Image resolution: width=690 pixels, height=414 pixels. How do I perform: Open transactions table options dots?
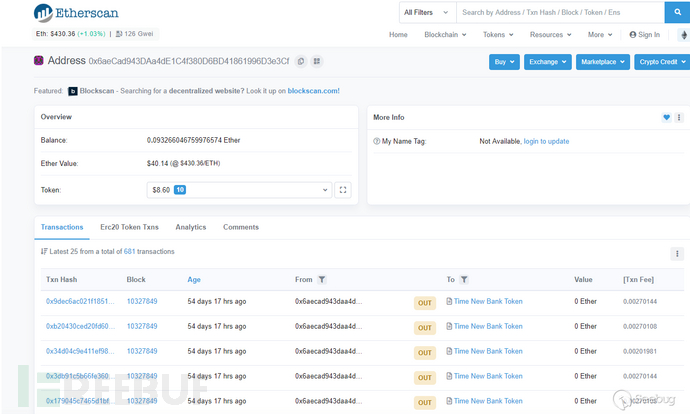pos(677,253)
